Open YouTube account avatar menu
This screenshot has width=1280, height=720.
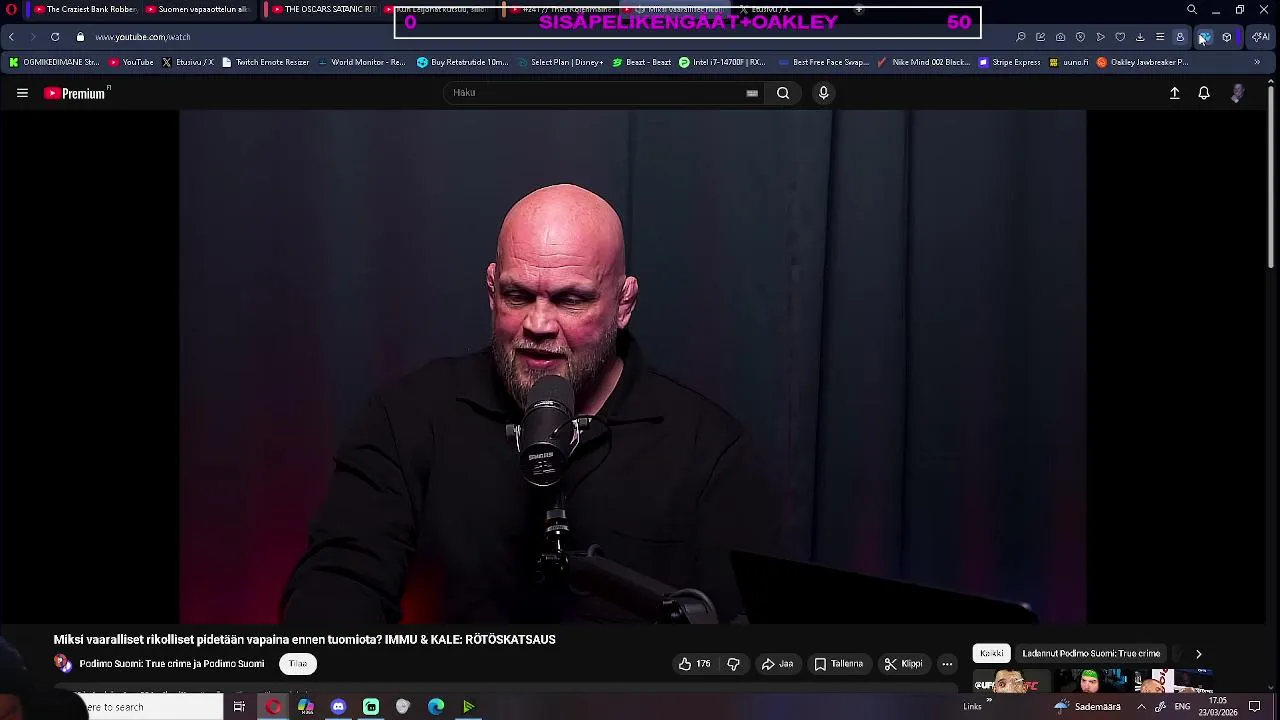1238,93
